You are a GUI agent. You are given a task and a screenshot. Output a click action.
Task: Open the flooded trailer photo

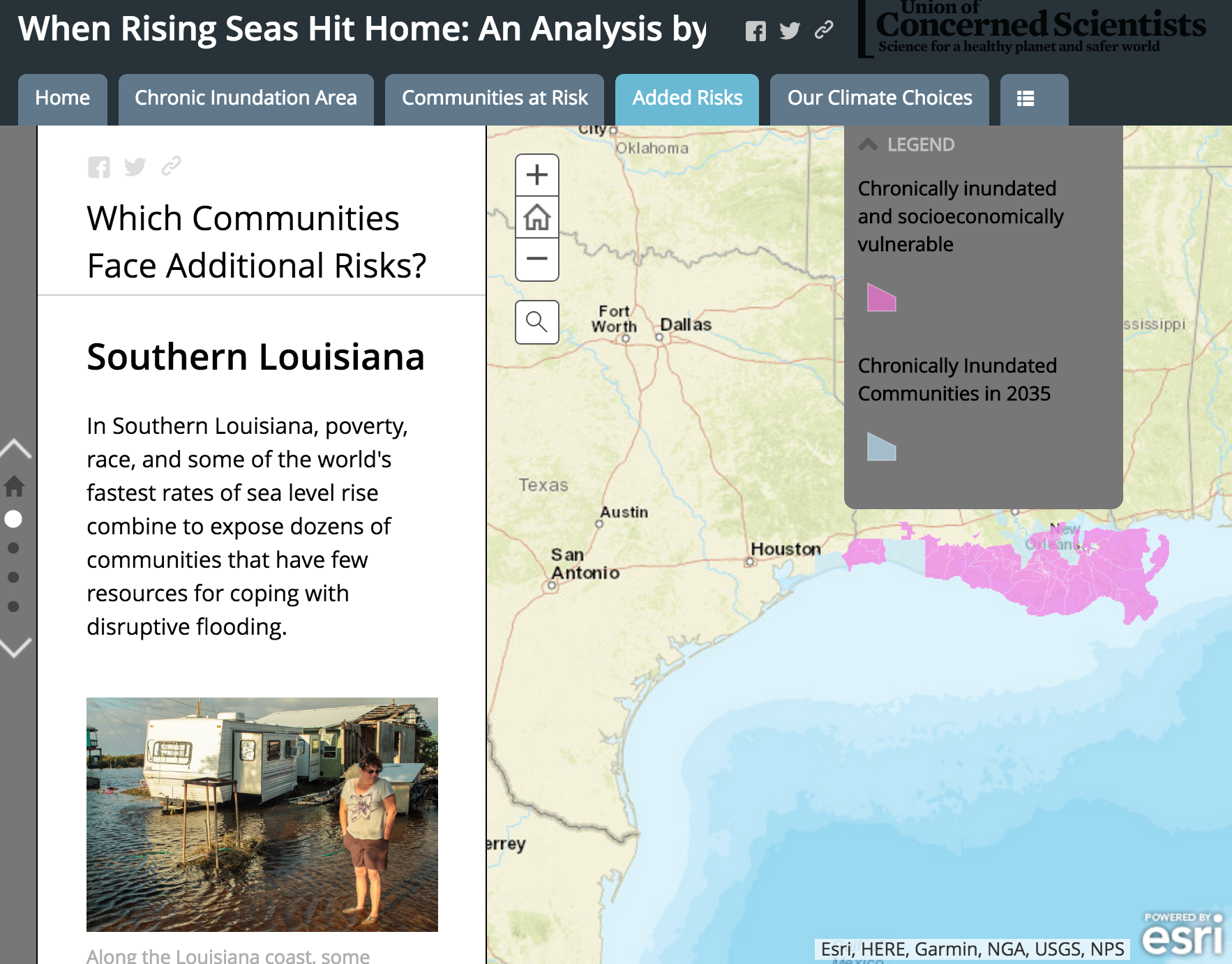(x=262, y=815)
